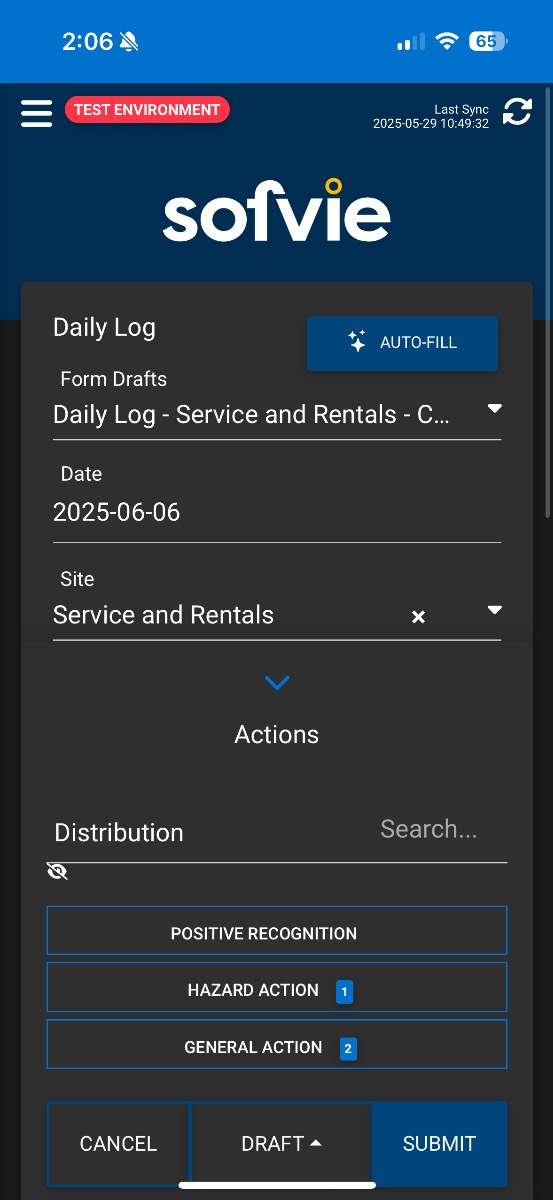The height and width of the screenshot is (1200, 553).
Task: Open POSITIVE RECOGNITION action
Action: (x=277, y=932)
